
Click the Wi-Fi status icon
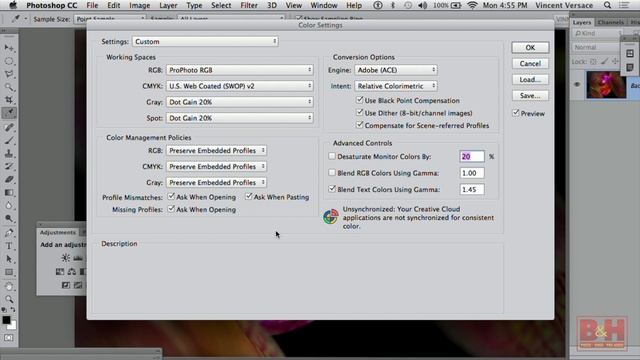[x=472, y=5]
